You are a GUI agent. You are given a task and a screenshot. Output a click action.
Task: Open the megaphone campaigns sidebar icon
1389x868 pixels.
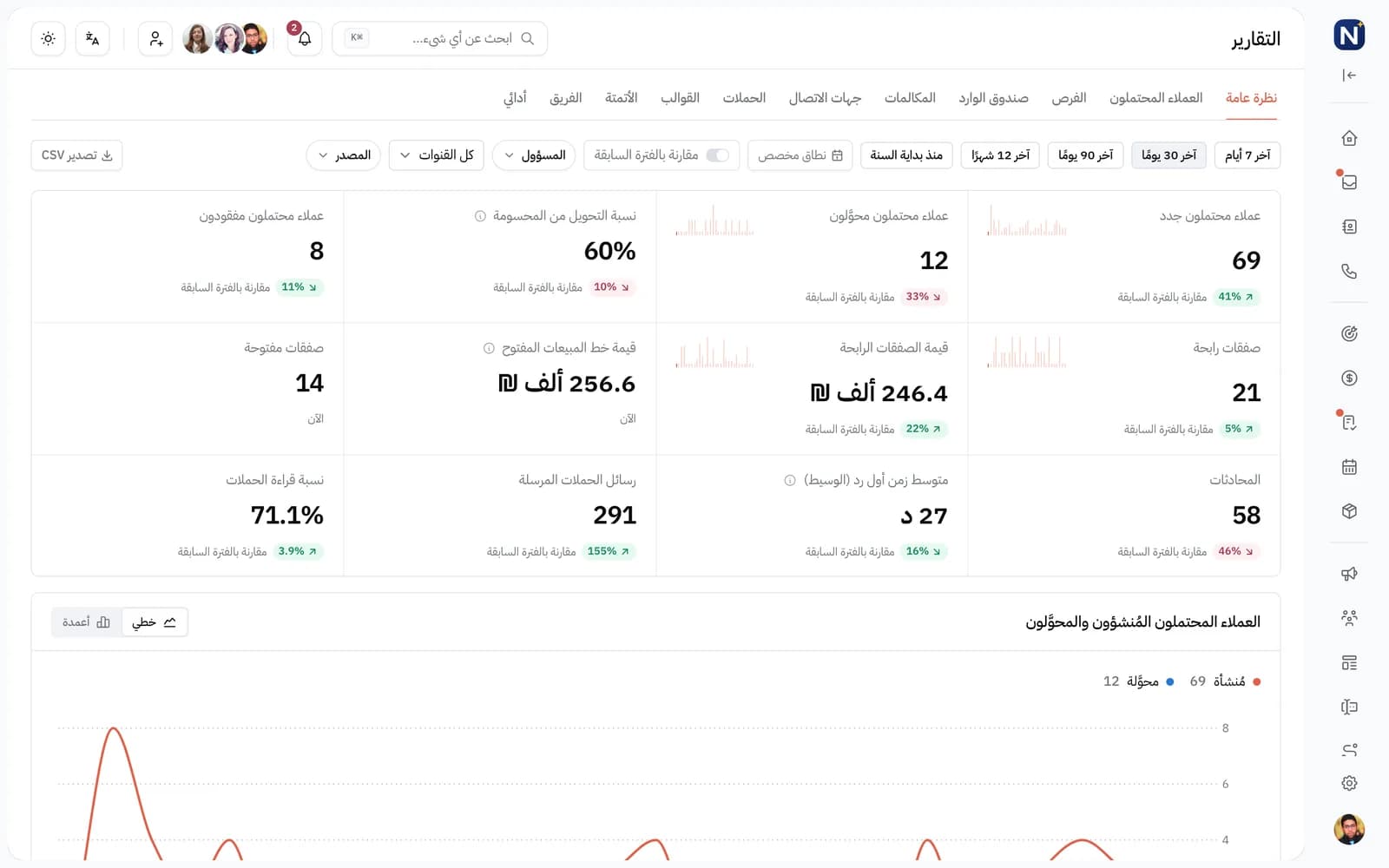pyautogui.click(x=1349, y=574)
